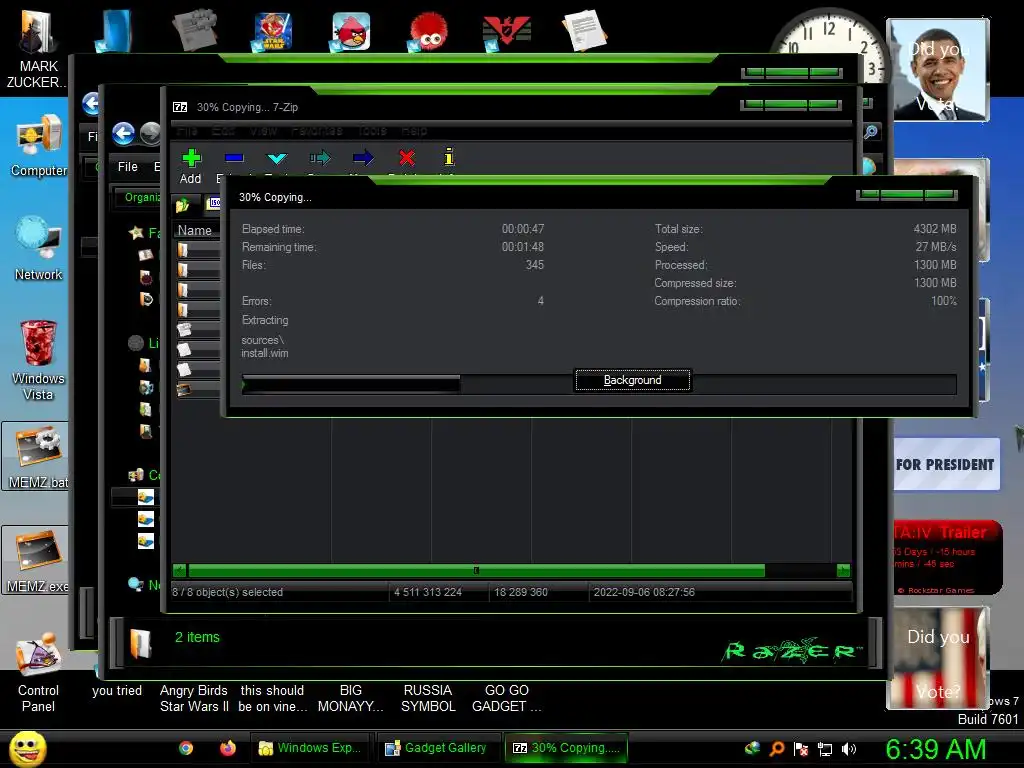Click the yellow Info icon in 7-Zip
1024x768 pixels.
pyautogui.click(x=449, y=157)
